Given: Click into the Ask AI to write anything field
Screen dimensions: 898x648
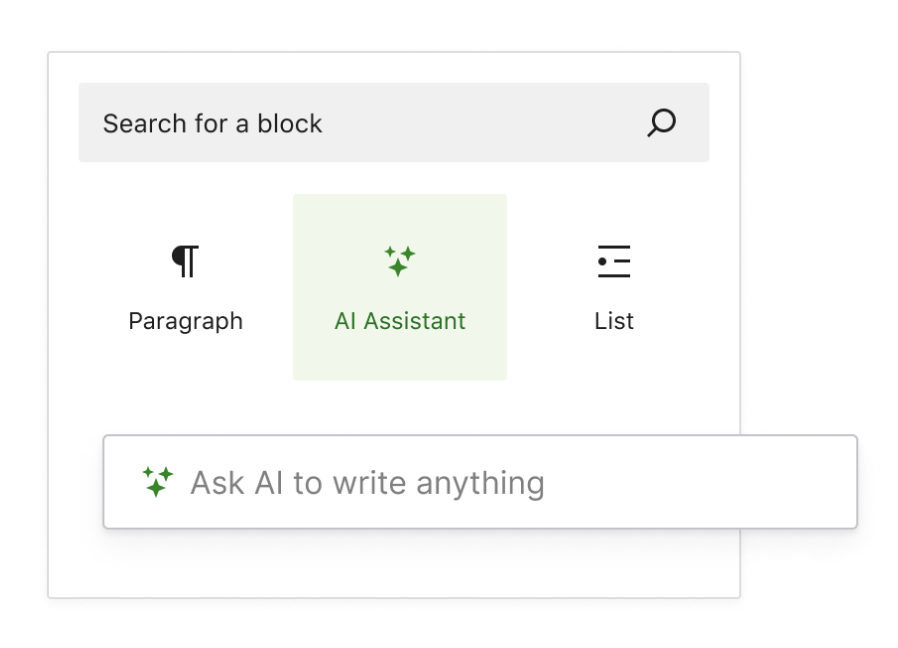Looking at the screenshot, I should (x=480, y=482).
